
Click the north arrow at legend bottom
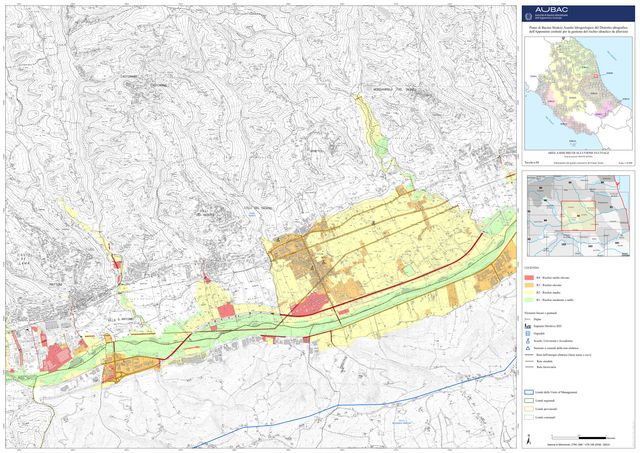pyautogui.click(x=529, y=439)
